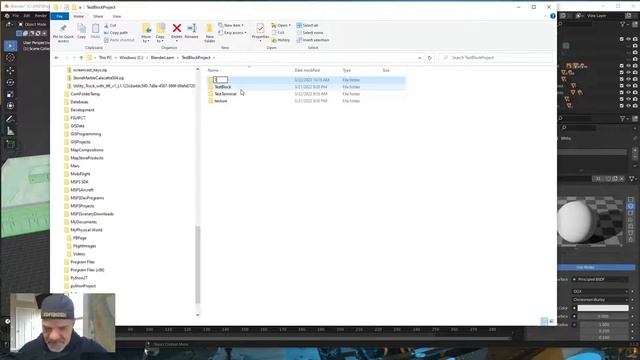Click Select none in ribbon
Image resolution: width=640 pixels, height=360 pixels.
(x=310, y=33)
